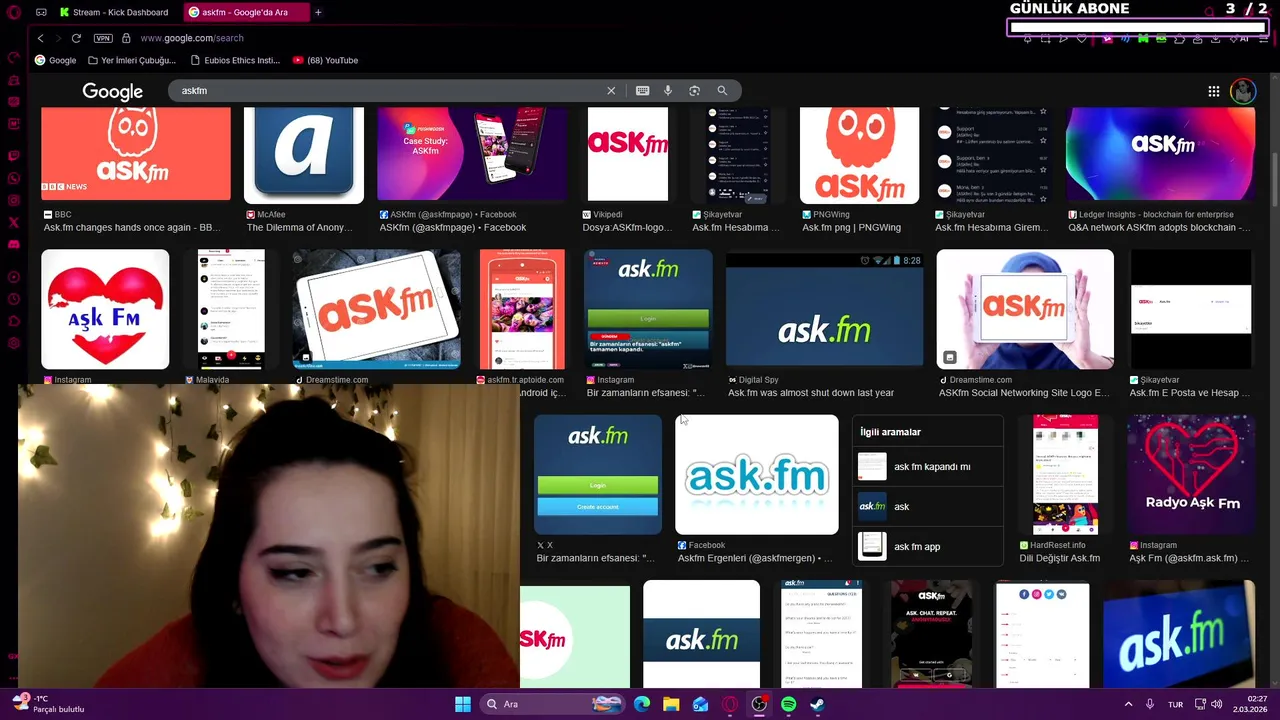Open McAfee Dilemma of Anonymity image

pyautogui.click(x=304, y=155)
